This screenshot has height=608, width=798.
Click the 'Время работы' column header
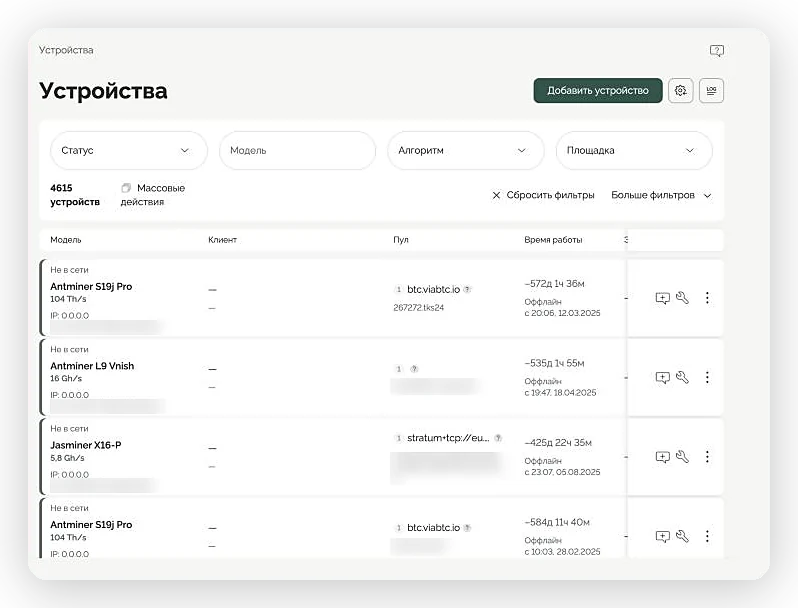[553, 240]
